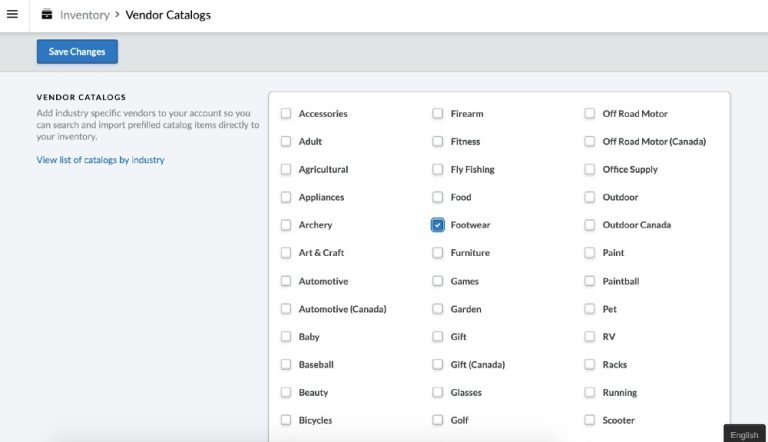The height and width of the screenshot is (442, 768).
Task: Enable the Accessories catalog checkbox
Action: tap(286, 114)
